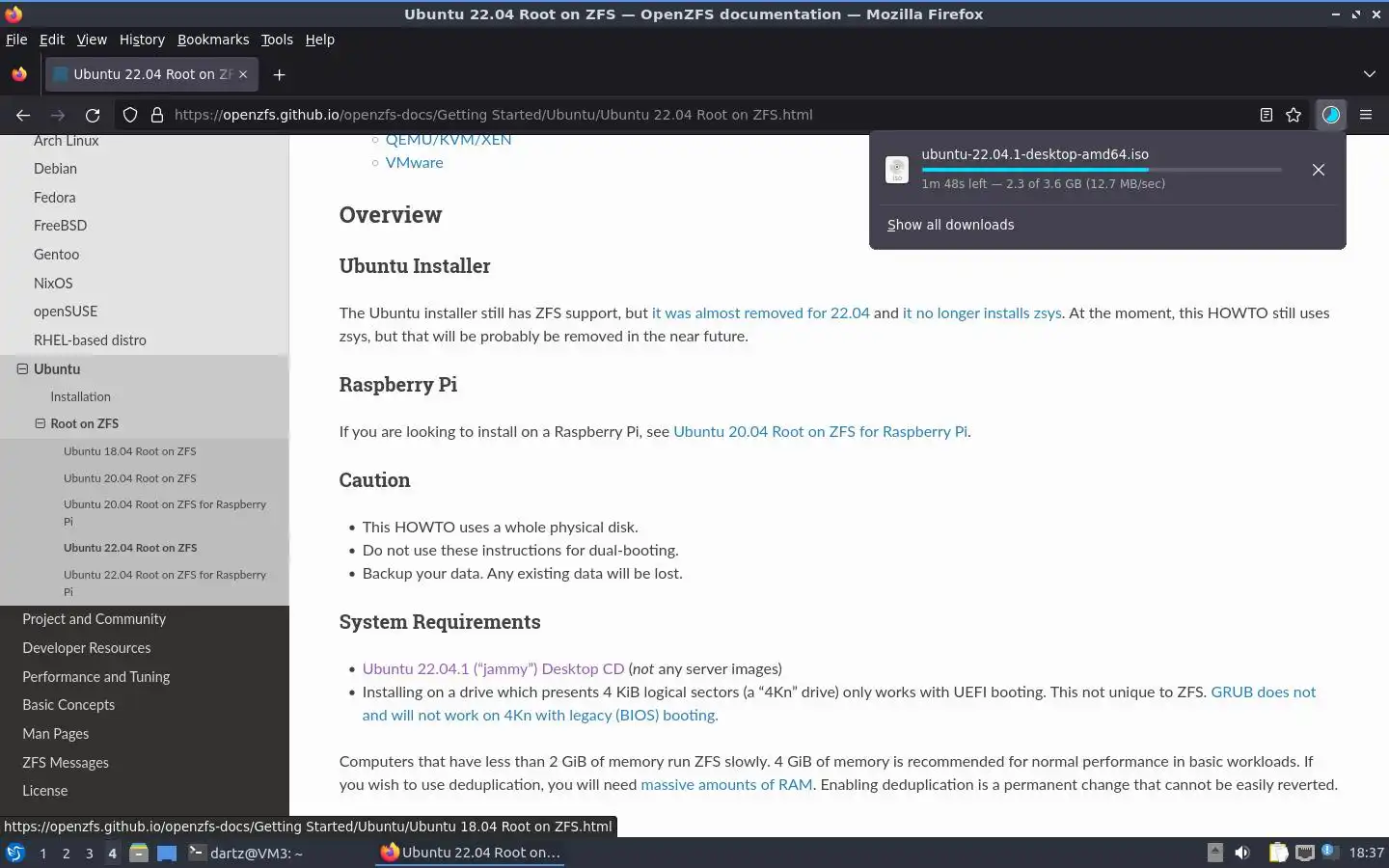
Task: Open Ubuntu 18.04 Root on ZFS
Action: 130,451
